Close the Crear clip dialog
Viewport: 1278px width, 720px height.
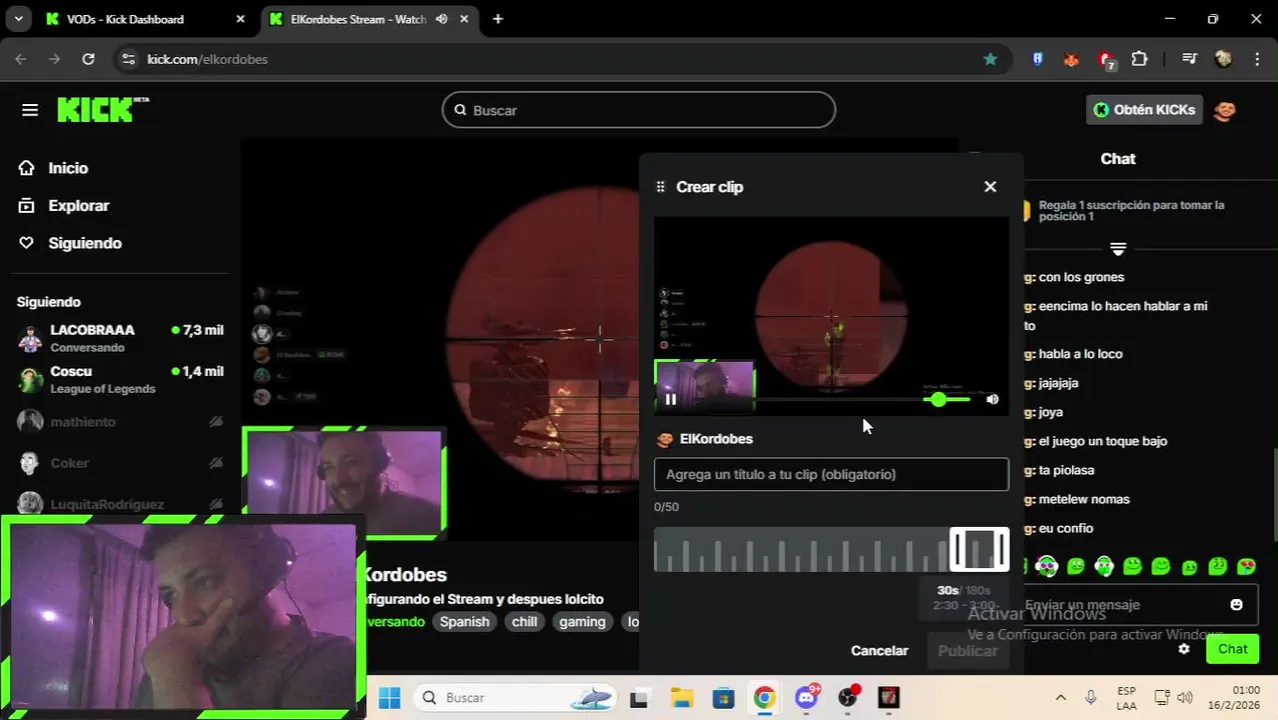coord(990,187)
